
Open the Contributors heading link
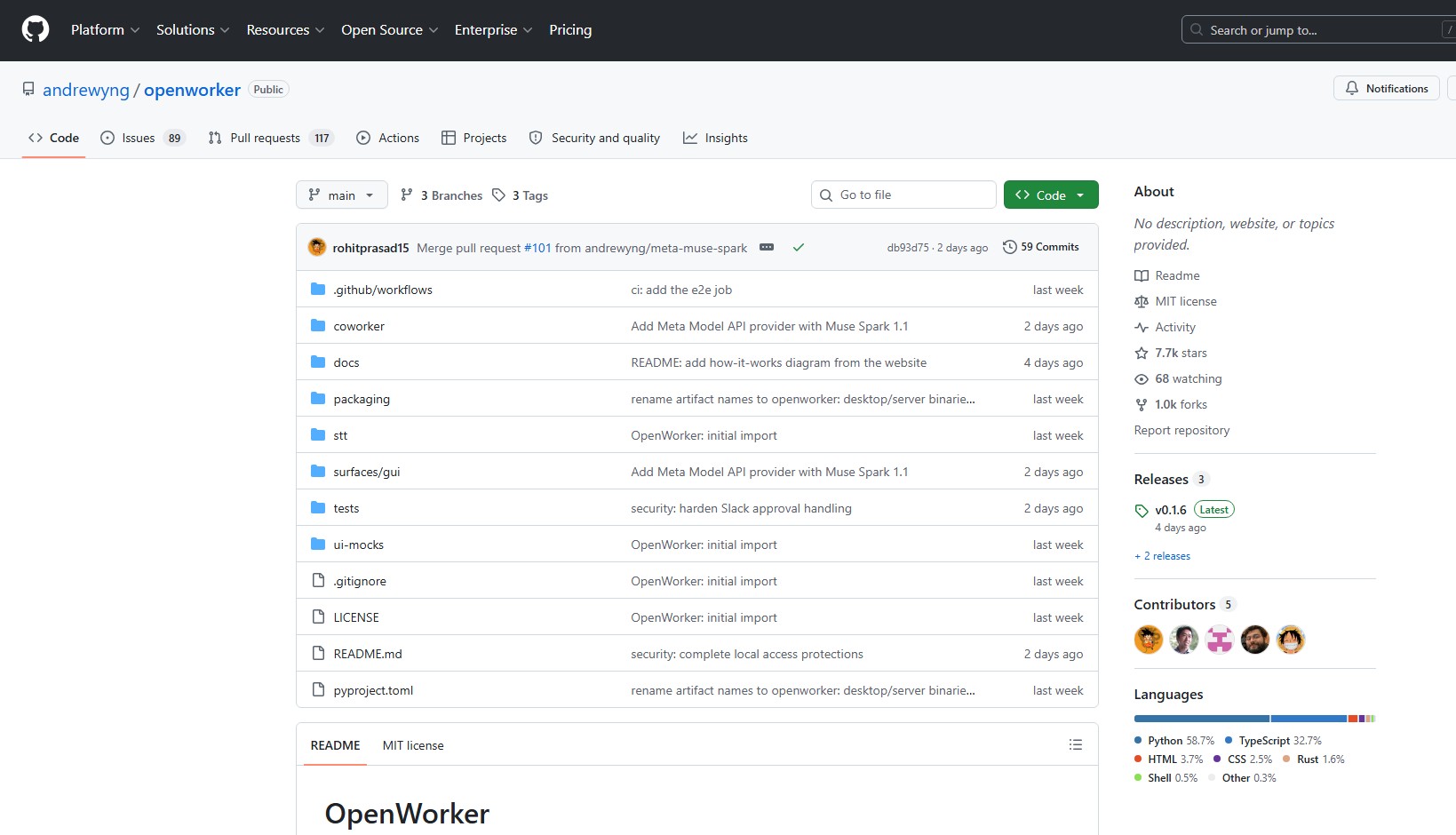pyautogui.click(x=1185, y=604)
